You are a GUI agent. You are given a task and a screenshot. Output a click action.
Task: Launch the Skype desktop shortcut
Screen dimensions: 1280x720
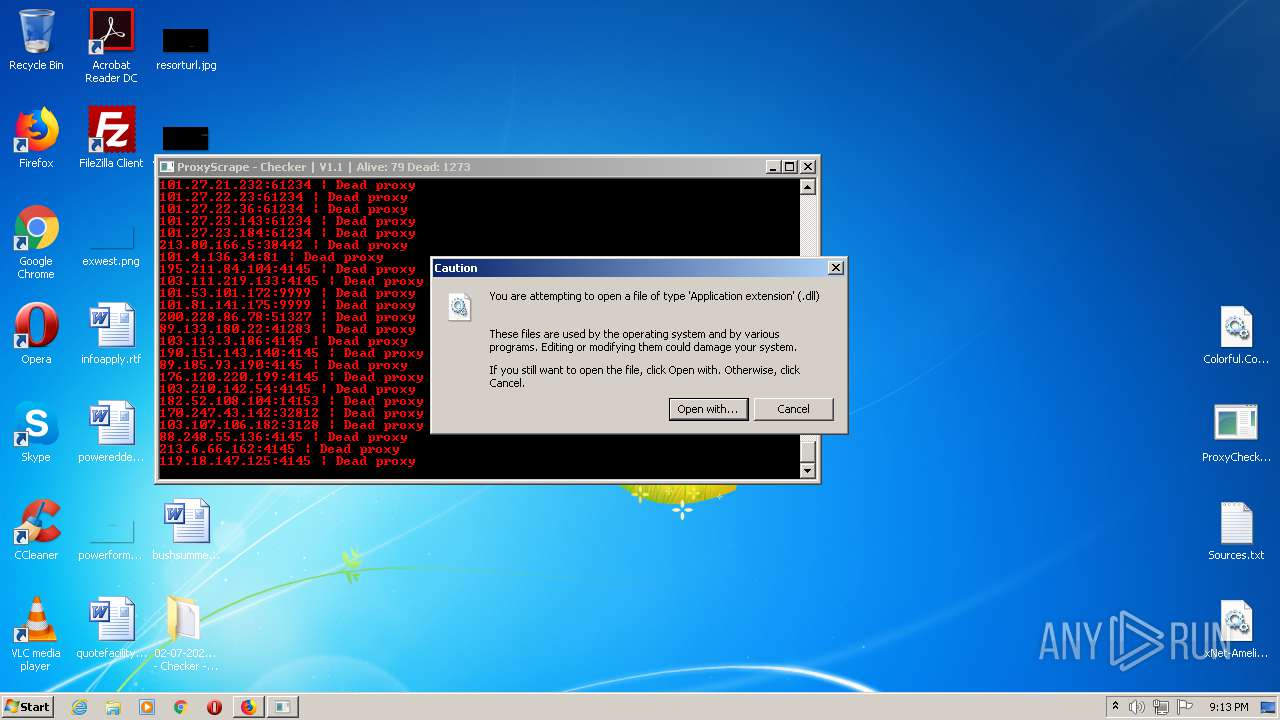coord(36,432)
